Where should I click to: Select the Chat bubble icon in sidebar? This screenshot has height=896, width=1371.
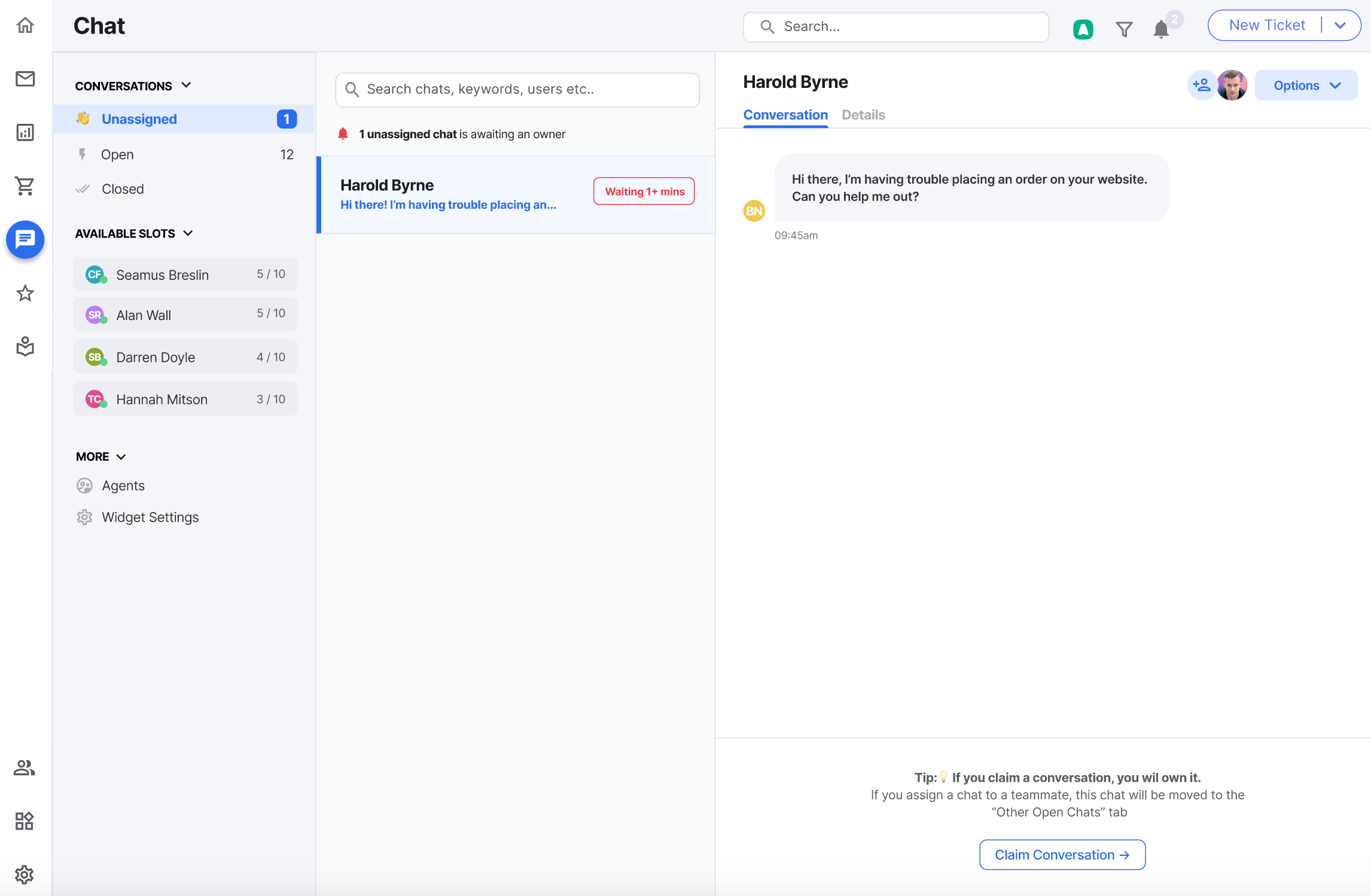[25, 240]
